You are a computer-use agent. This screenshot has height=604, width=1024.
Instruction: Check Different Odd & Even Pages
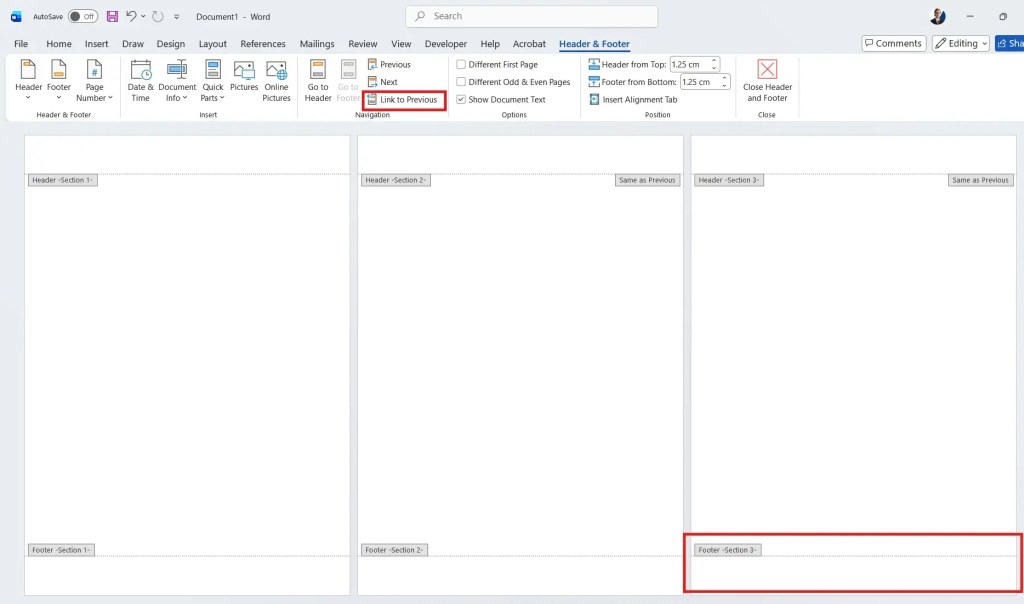tap(461, 81)
